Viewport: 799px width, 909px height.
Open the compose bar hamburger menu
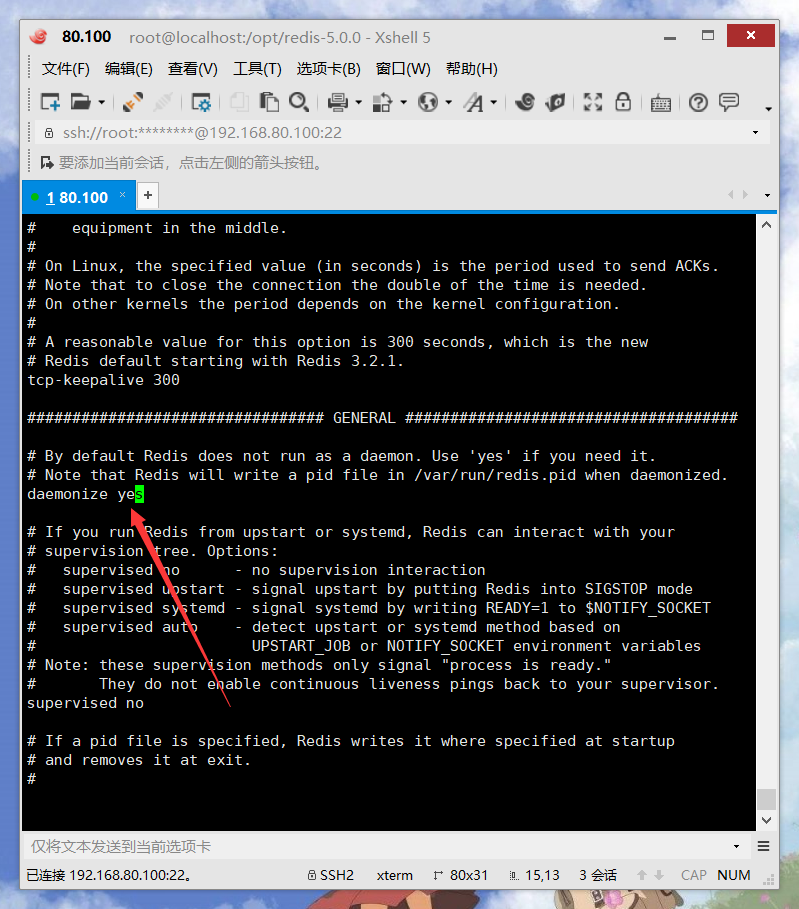tap(764, 846)
